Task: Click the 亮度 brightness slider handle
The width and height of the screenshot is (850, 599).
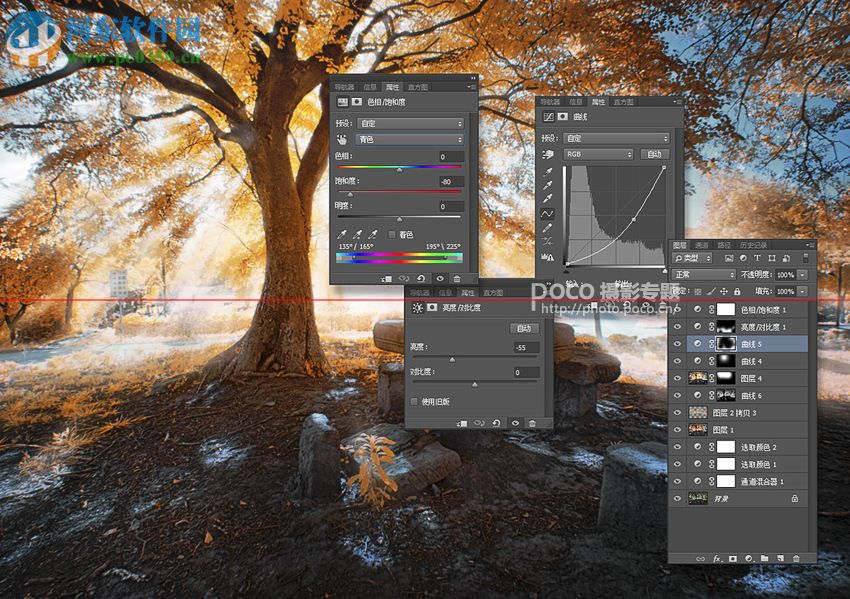Action: pos(452,359)
